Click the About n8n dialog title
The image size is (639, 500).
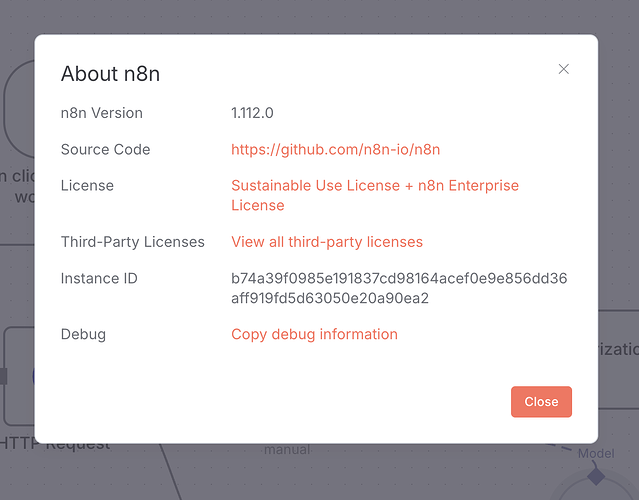tap(110, 74)
